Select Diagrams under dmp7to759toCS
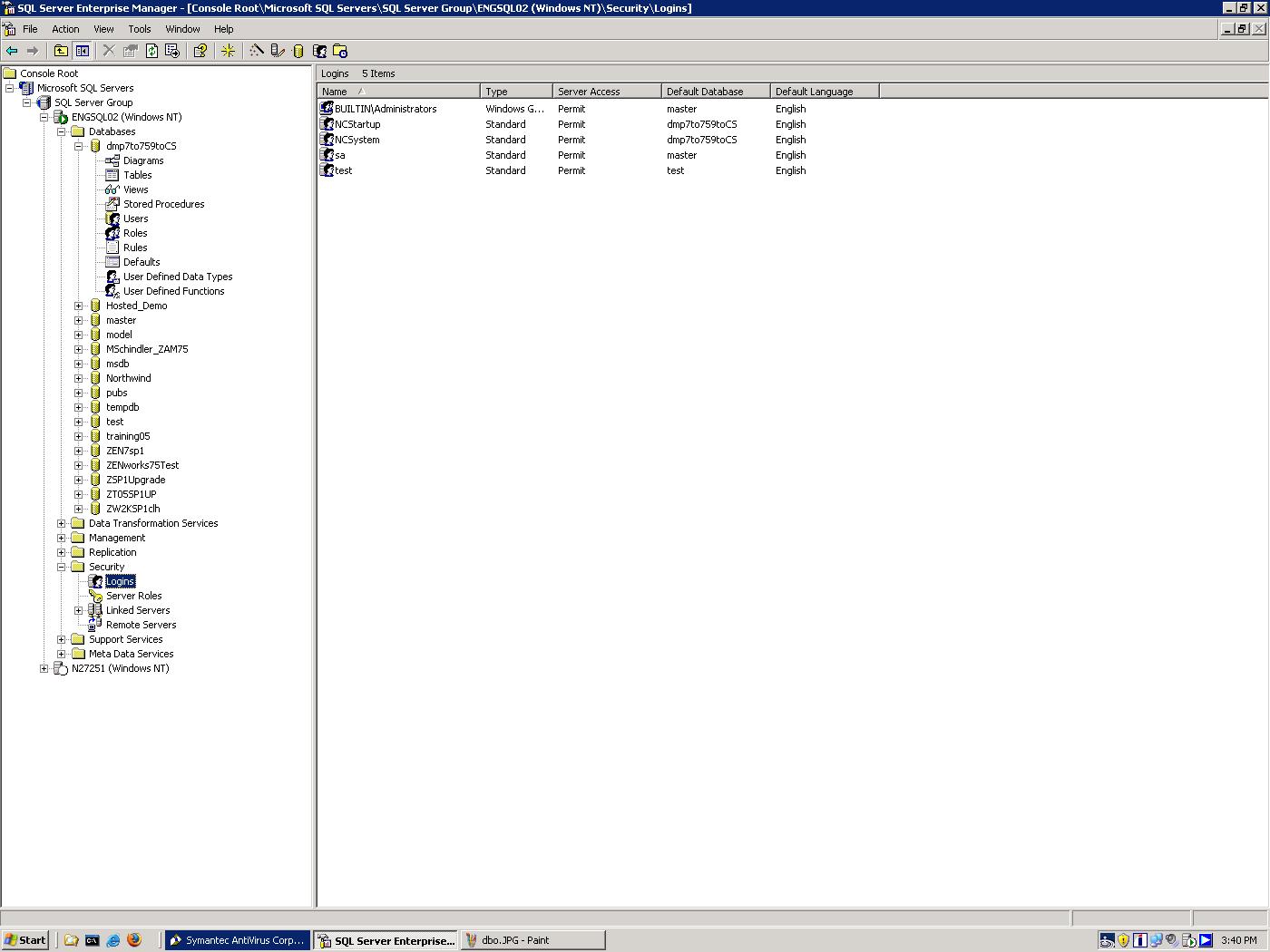1270x952 pixels. pyautogui.click(x=143, y=160)
